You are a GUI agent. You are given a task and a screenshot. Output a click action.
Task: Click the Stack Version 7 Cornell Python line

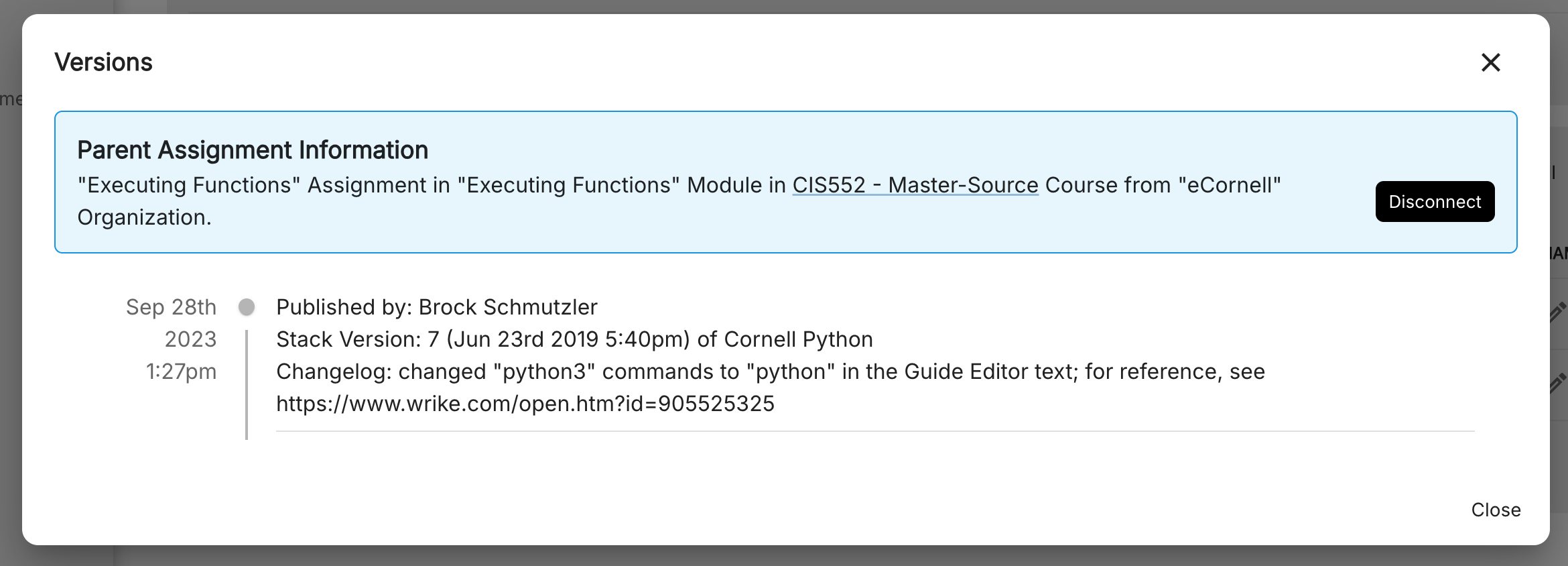[574, 339]
